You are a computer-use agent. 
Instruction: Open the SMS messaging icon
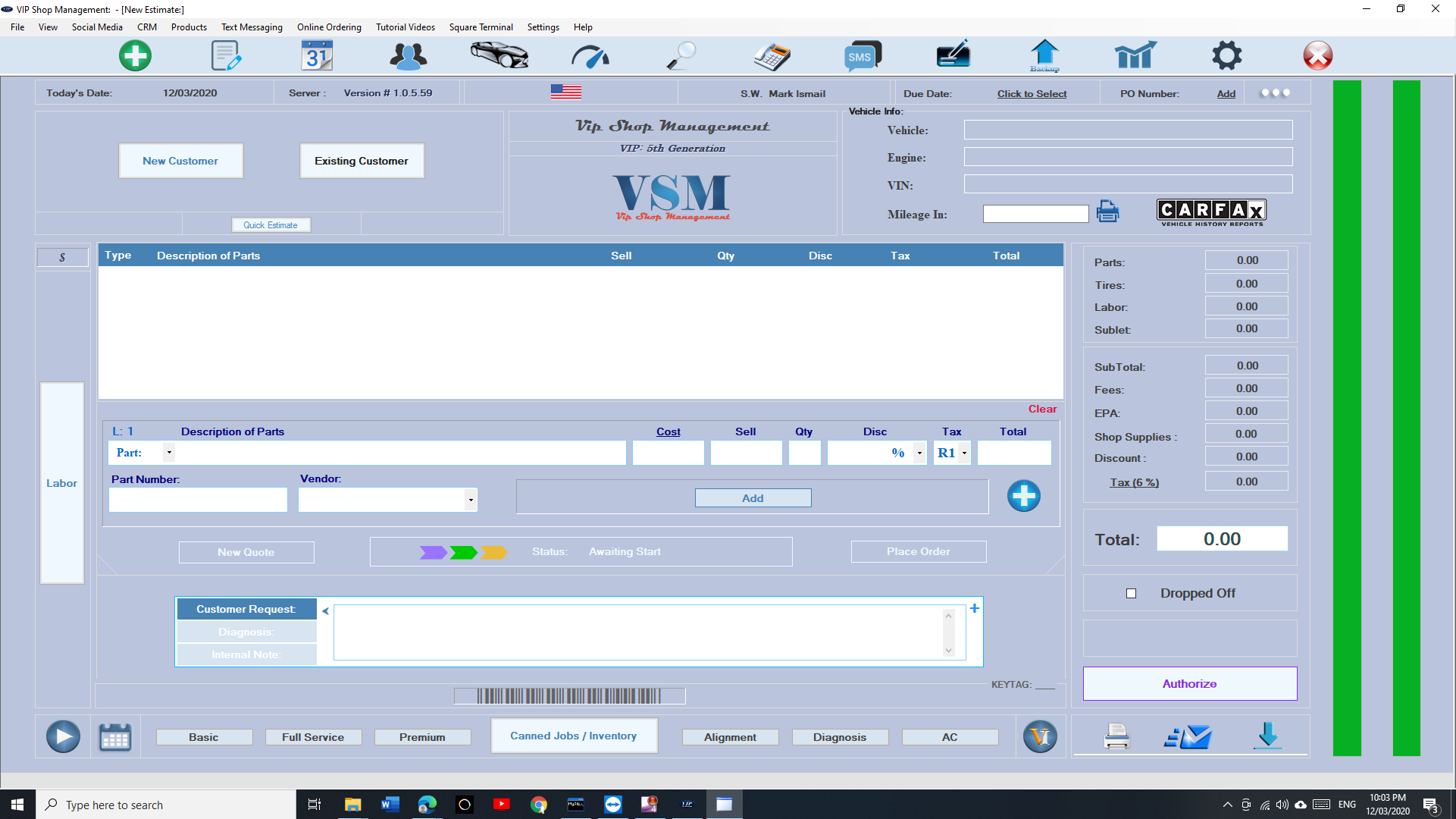[x=863, y=55]
